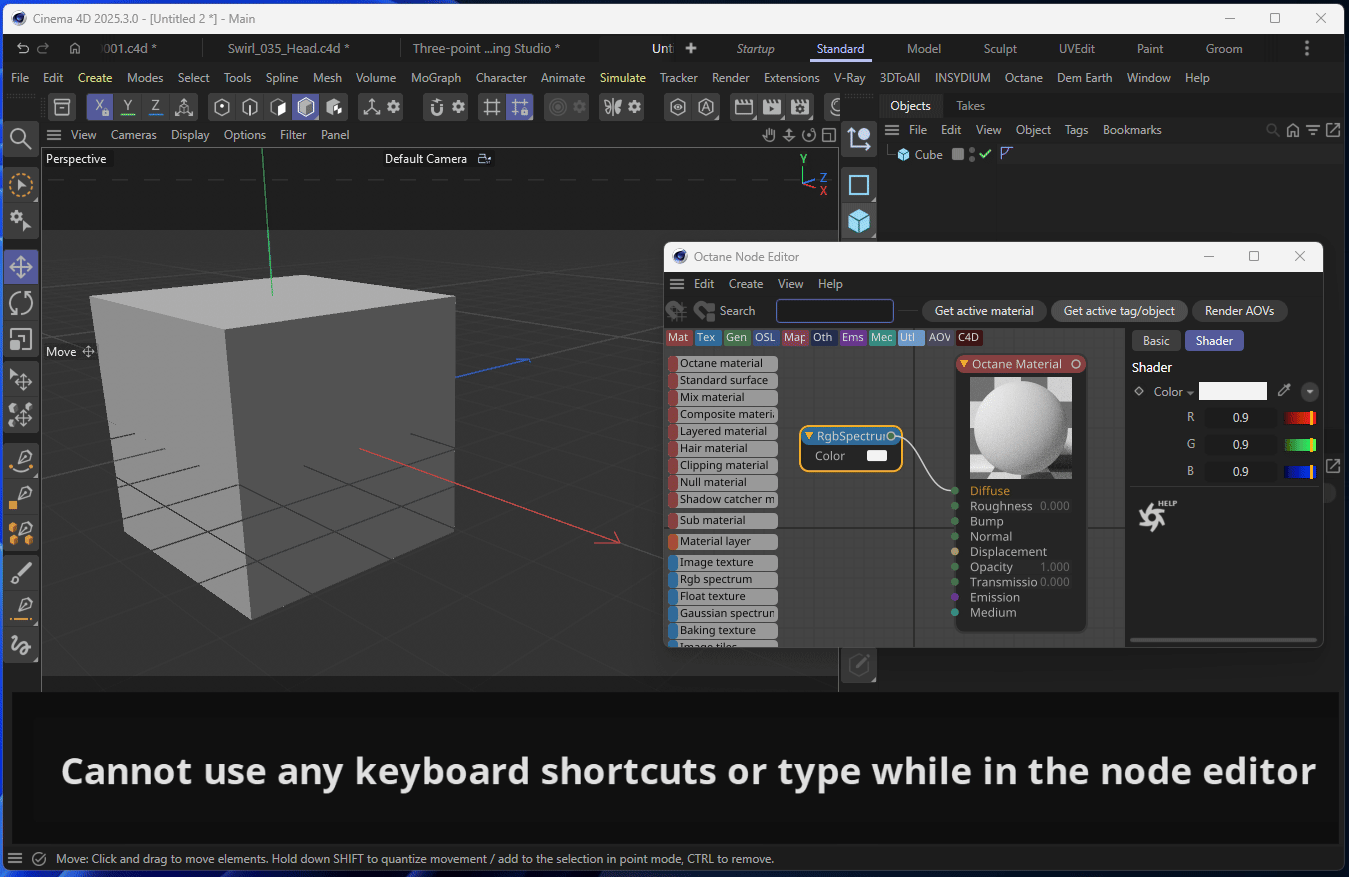Screen dimensions: 1349x877
Task: Expand the Color parameter dropdown arrow
Action: click(x=1190, y=393)
